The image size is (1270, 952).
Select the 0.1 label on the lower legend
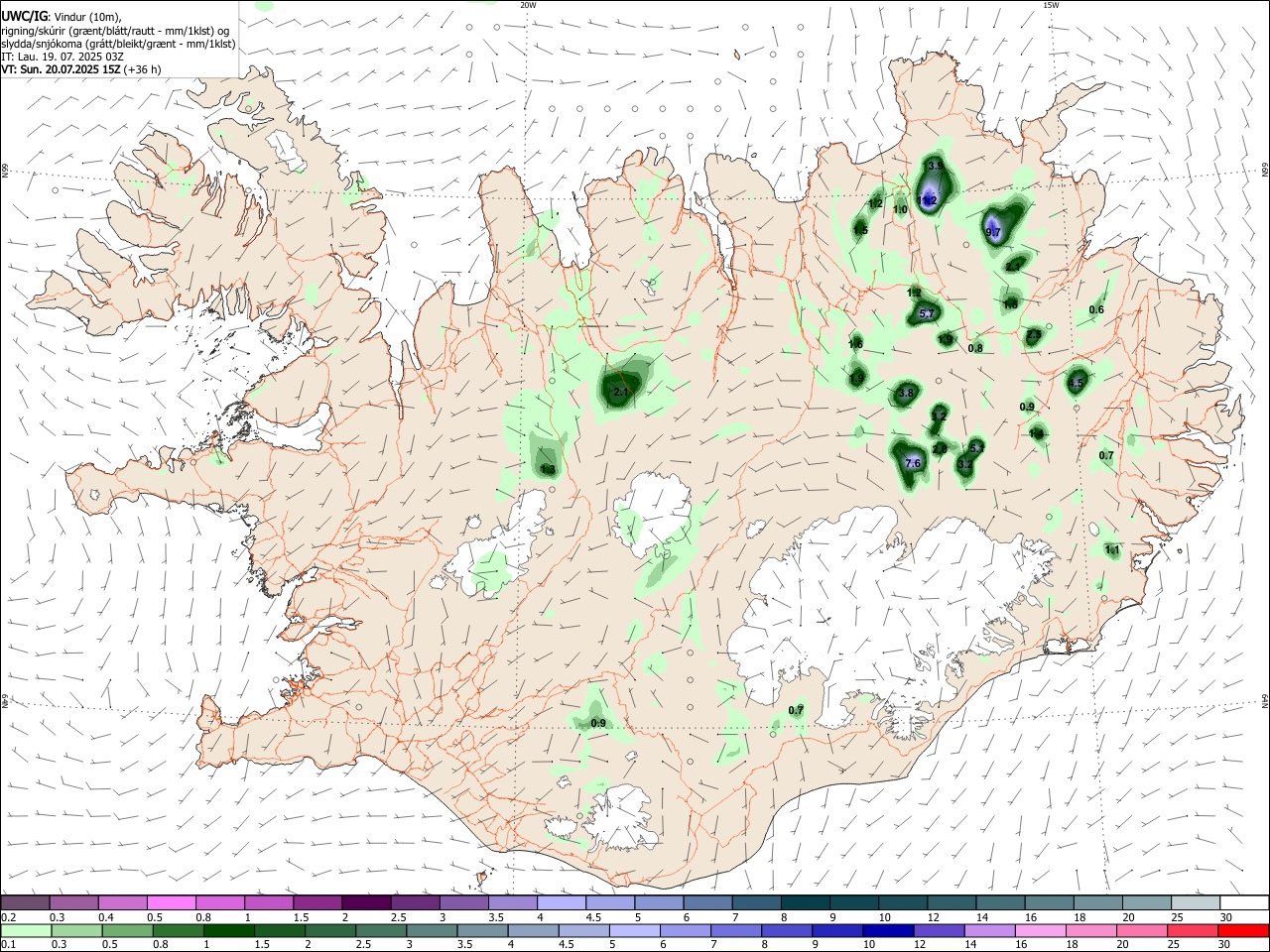[8, 945]
